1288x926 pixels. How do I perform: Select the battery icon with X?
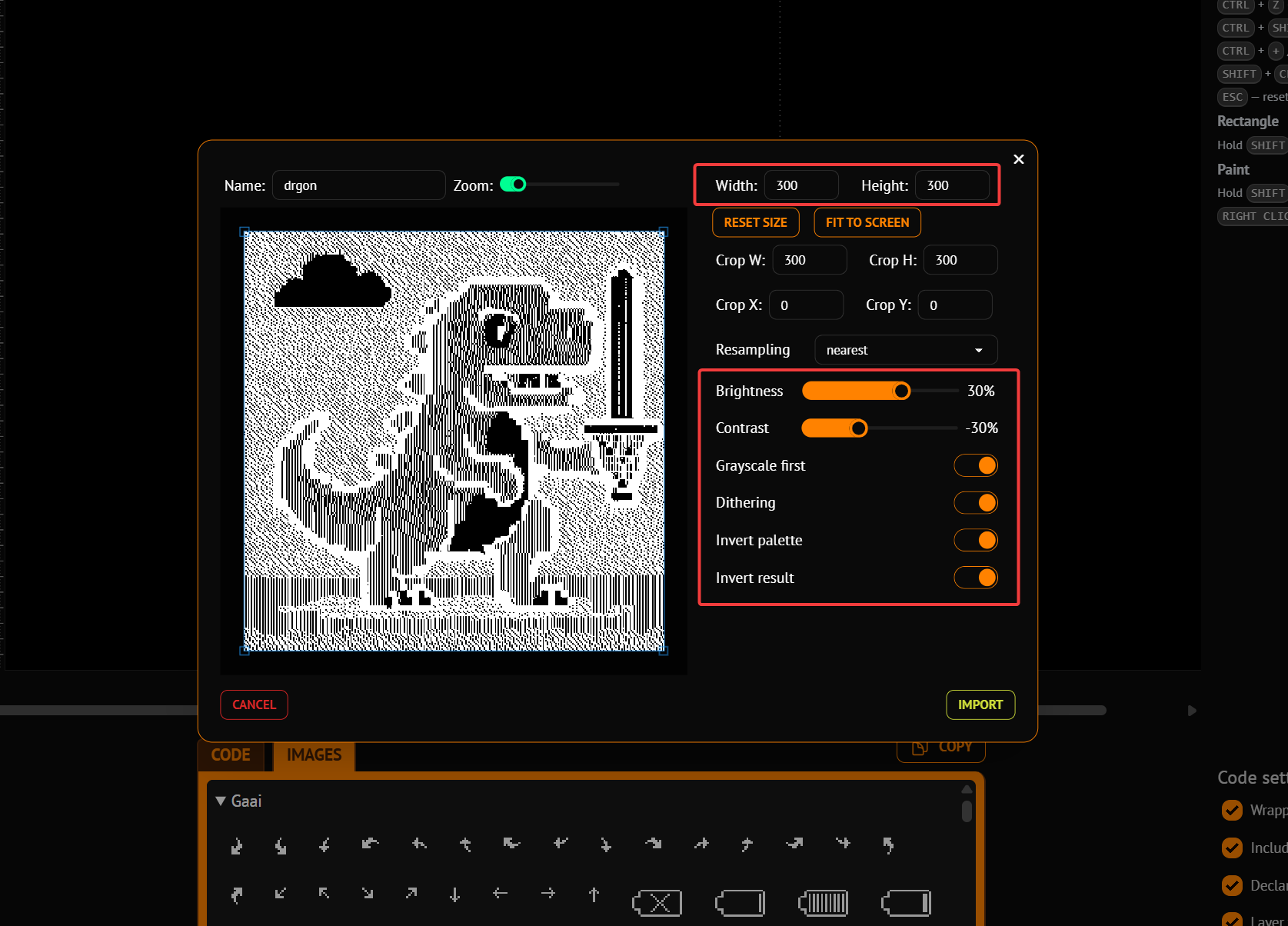pos(657,903)
